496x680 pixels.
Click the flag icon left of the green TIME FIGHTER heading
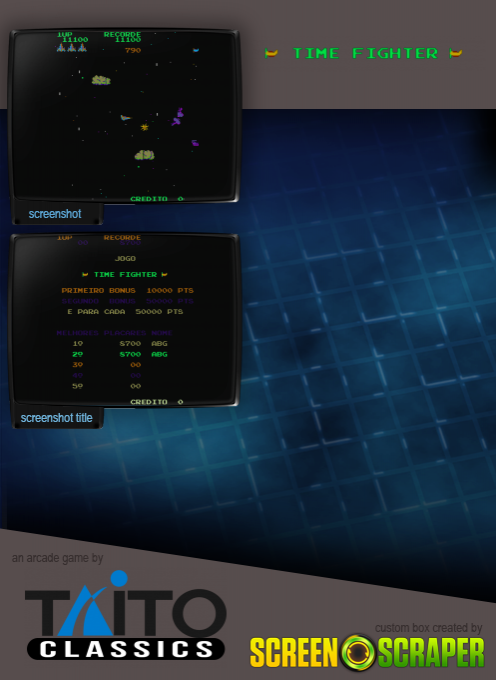tap(271, 53)
